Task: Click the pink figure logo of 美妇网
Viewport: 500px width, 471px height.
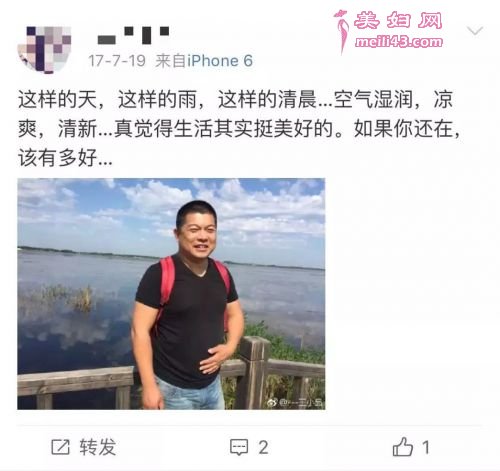Action: point(342,32)
